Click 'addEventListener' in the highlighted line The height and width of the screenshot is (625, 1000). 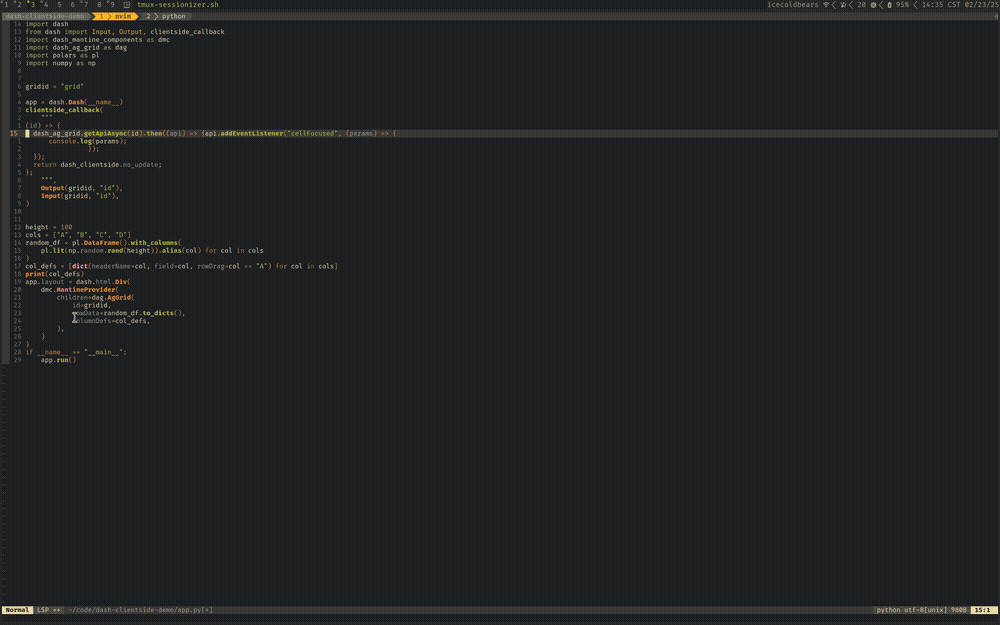pyautogui.click(x=252, y=133)
